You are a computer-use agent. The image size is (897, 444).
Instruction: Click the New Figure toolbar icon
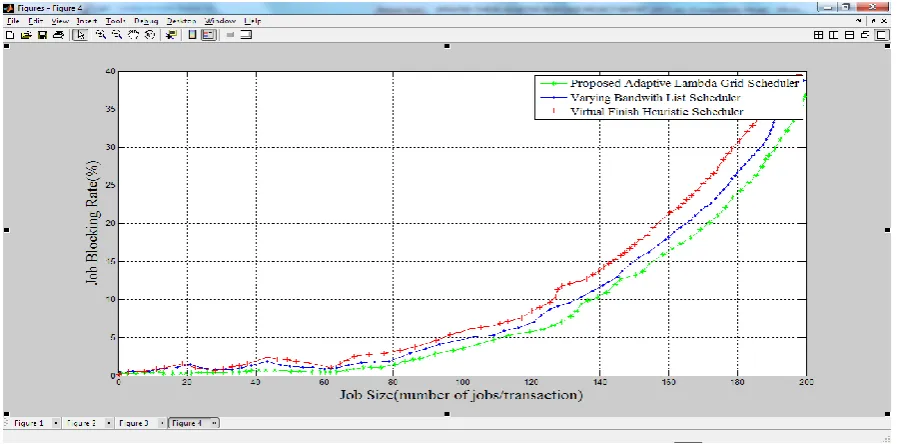(9, 35)
